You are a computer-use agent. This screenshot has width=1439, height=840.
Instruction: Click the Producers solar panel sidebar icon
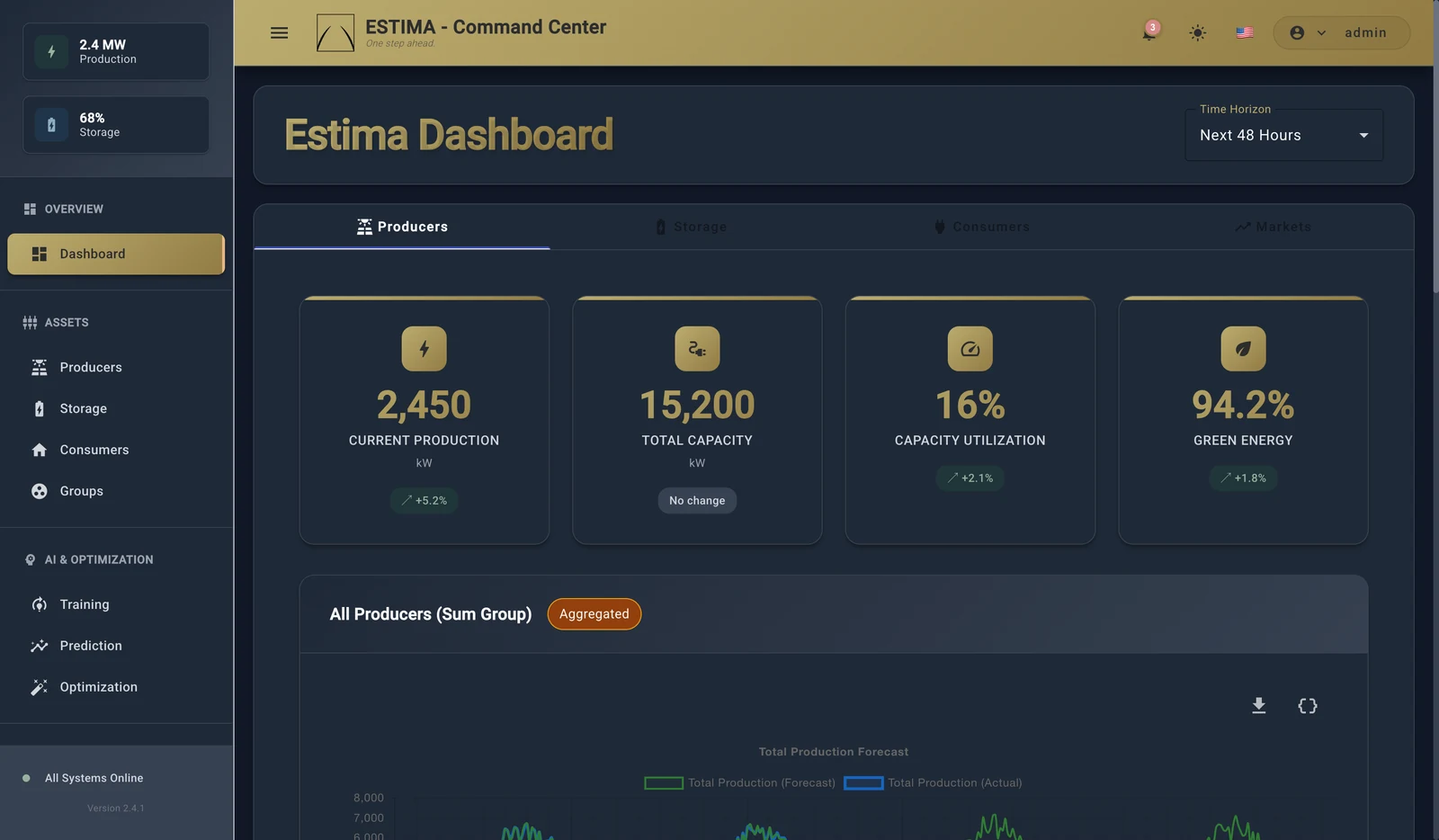(x=39, y=367)
